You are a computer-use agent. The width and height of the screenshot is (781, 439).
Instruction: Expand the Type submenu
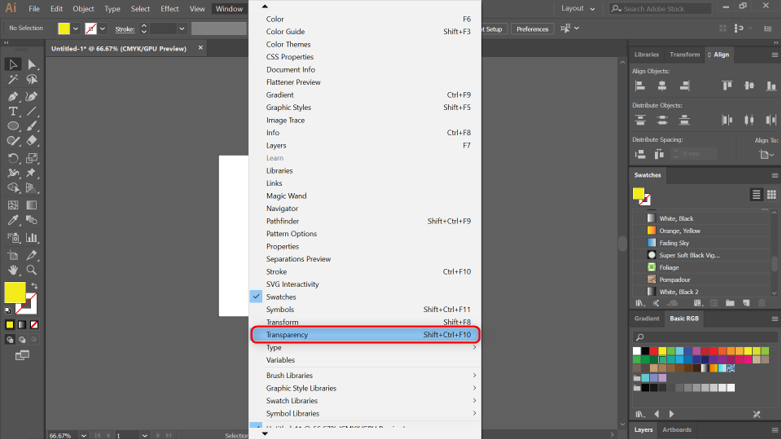pyautogui.click(x=366, y=347)
